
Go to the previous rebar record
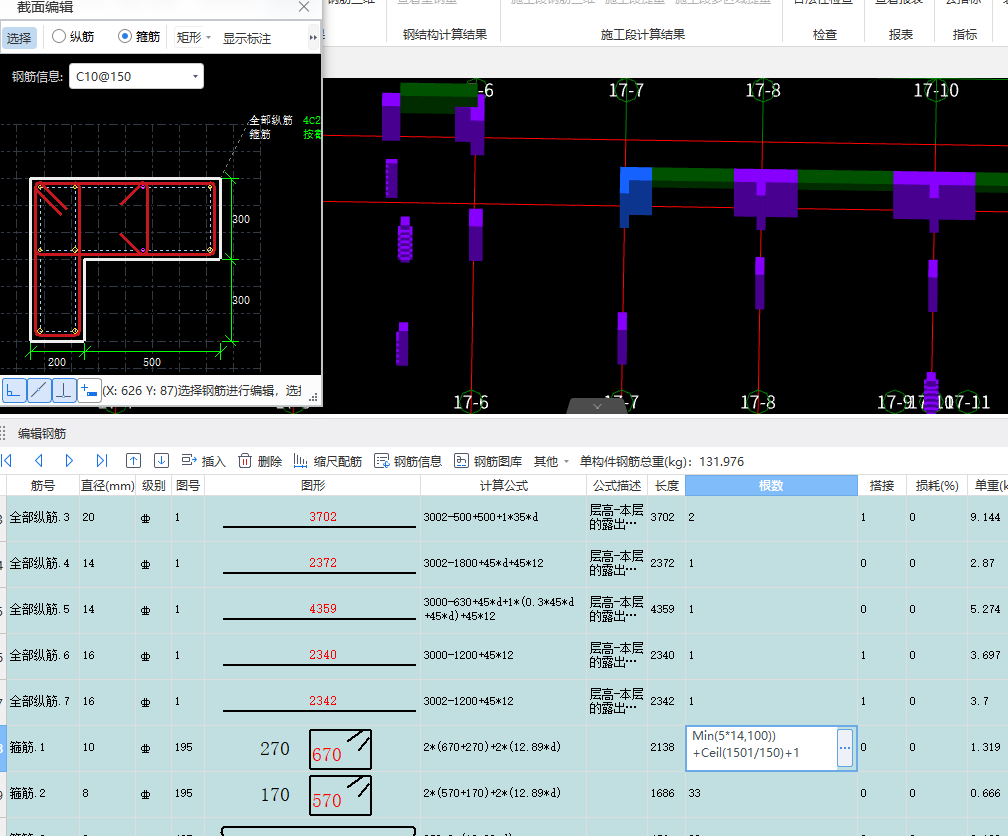coord(39,460)
